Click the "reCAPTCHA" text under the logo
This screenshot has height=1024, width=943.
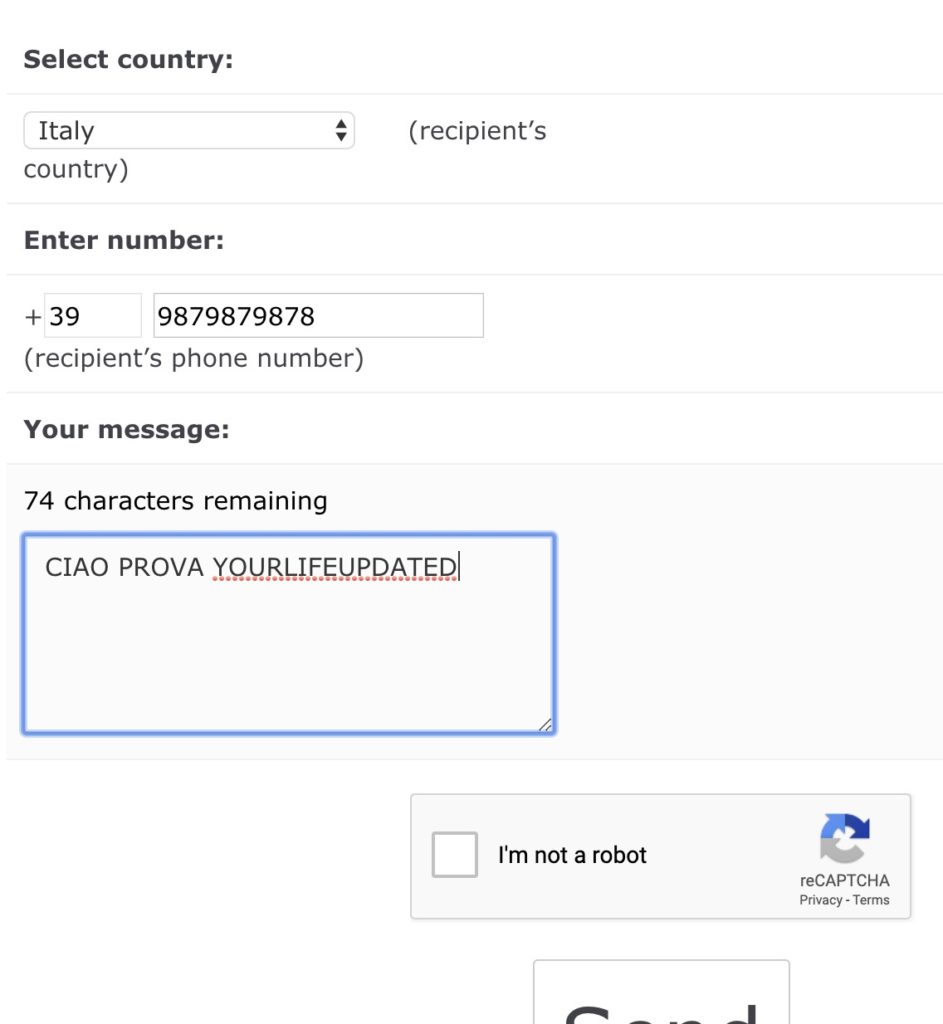coord(844,881)
